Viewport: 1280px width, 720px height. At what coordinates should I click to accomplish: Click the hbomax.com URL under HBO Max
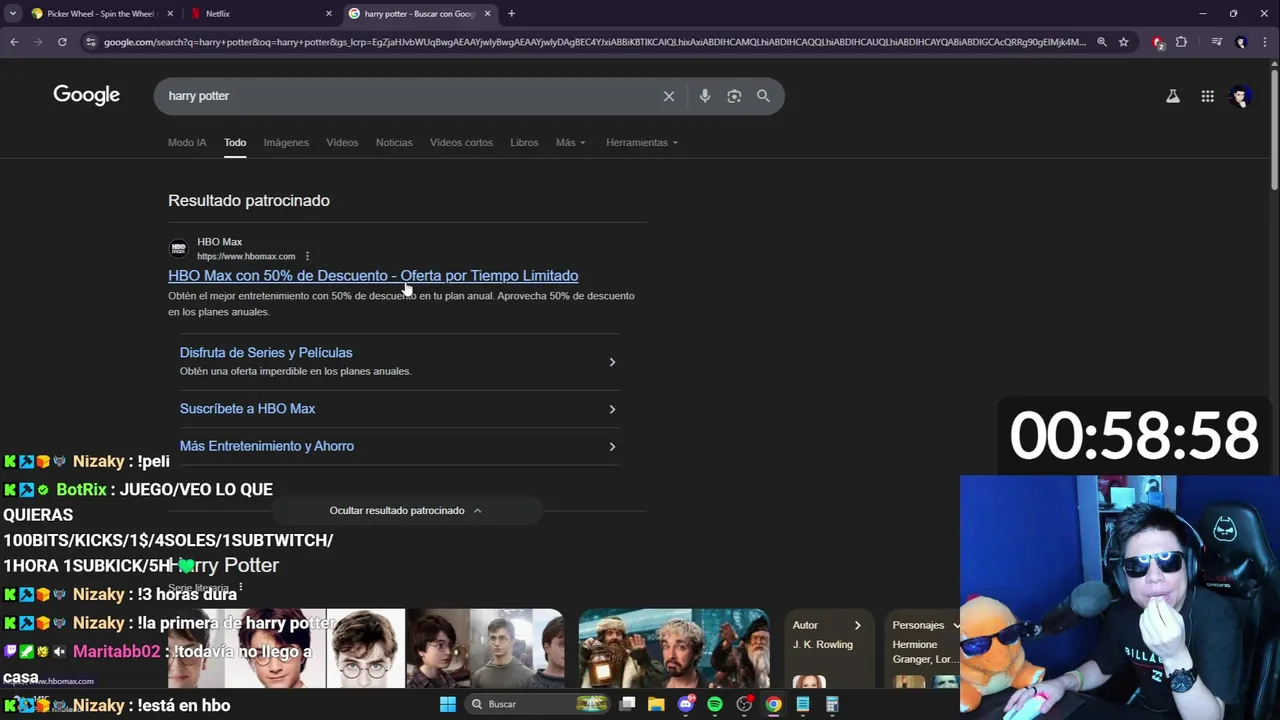[x=246, y=256]
